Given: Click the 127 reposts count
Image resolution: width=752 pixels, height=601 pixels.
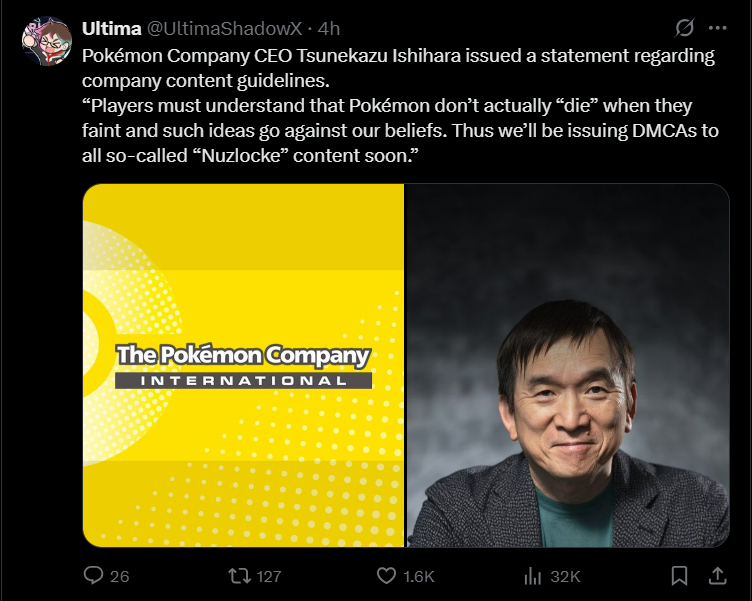Looking at the screenshot, I should tap(269, 576).
